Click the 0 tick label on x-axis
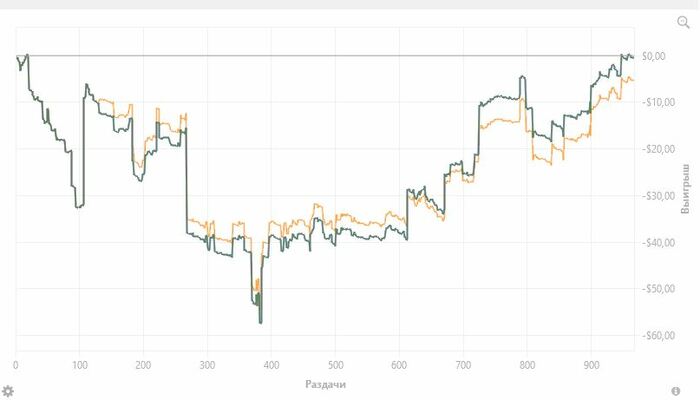The image size is (700, 400). point(16,365)
